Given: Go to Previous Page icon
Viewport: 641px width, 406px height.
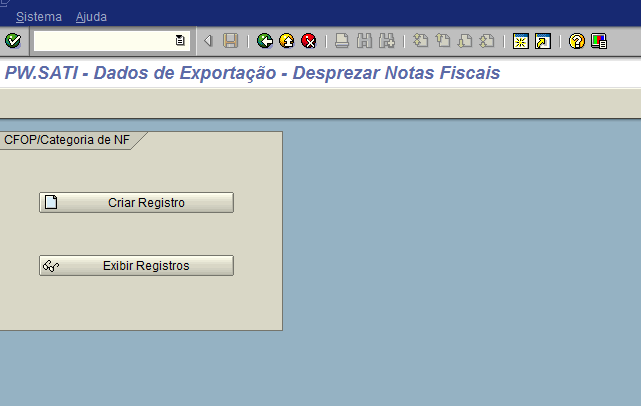Looking at the screenshot, I should coord(443,41).
